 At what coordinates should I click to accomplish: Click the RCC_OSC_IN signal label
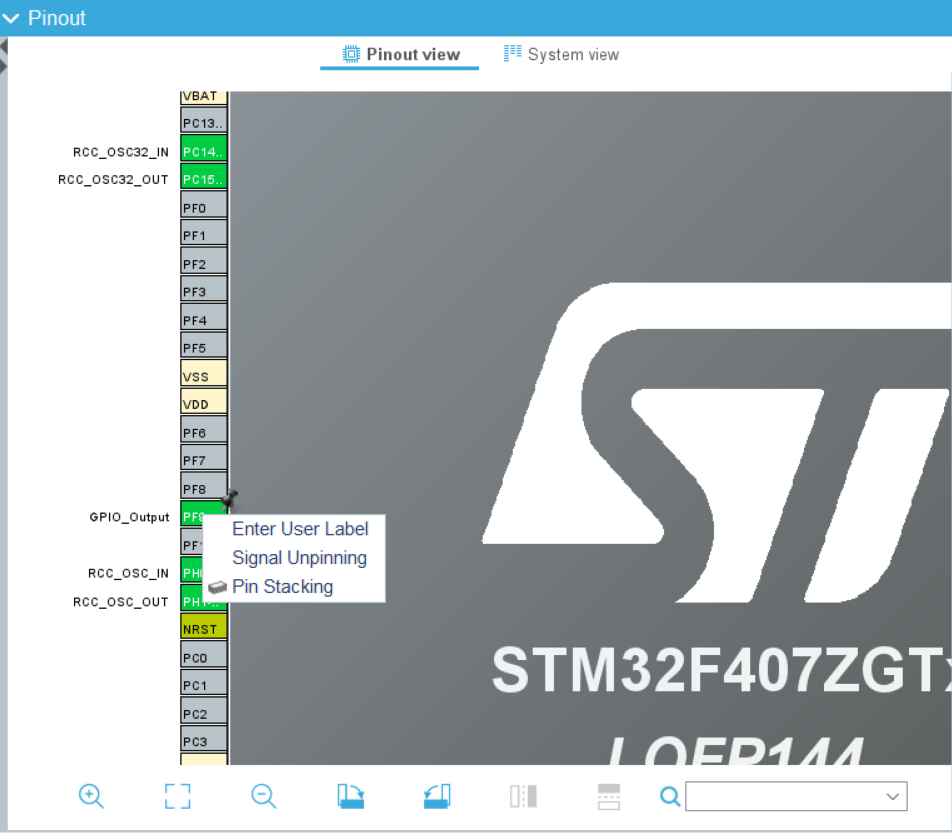128,573
